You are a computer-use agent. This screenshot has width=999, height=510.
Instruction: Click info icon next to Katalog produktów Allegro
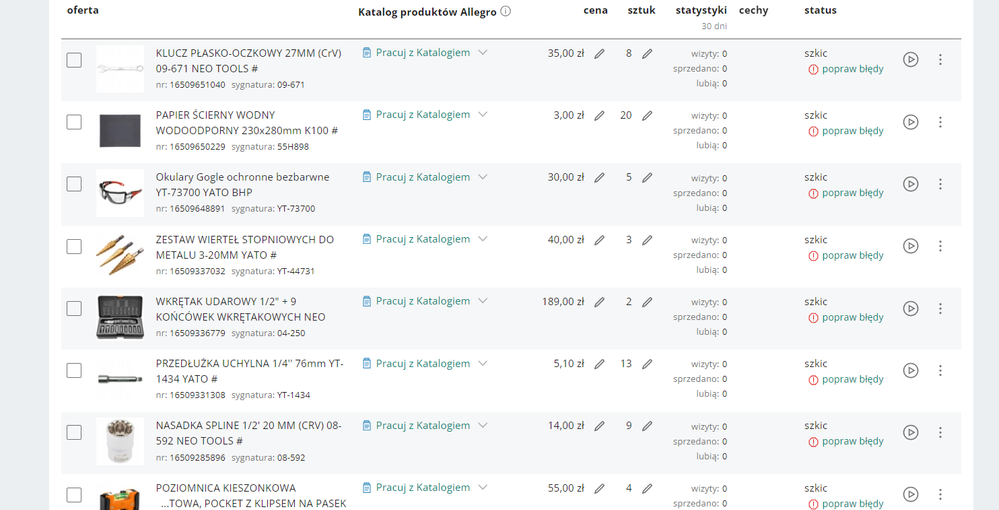pyautogui.click(x=505, y=11)
